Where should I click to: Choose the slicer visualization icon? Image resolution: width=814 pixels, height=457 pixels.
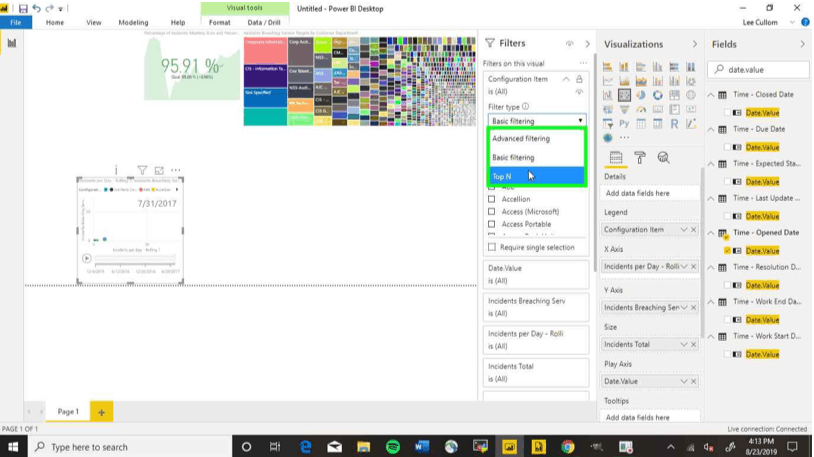click(607, 124)
